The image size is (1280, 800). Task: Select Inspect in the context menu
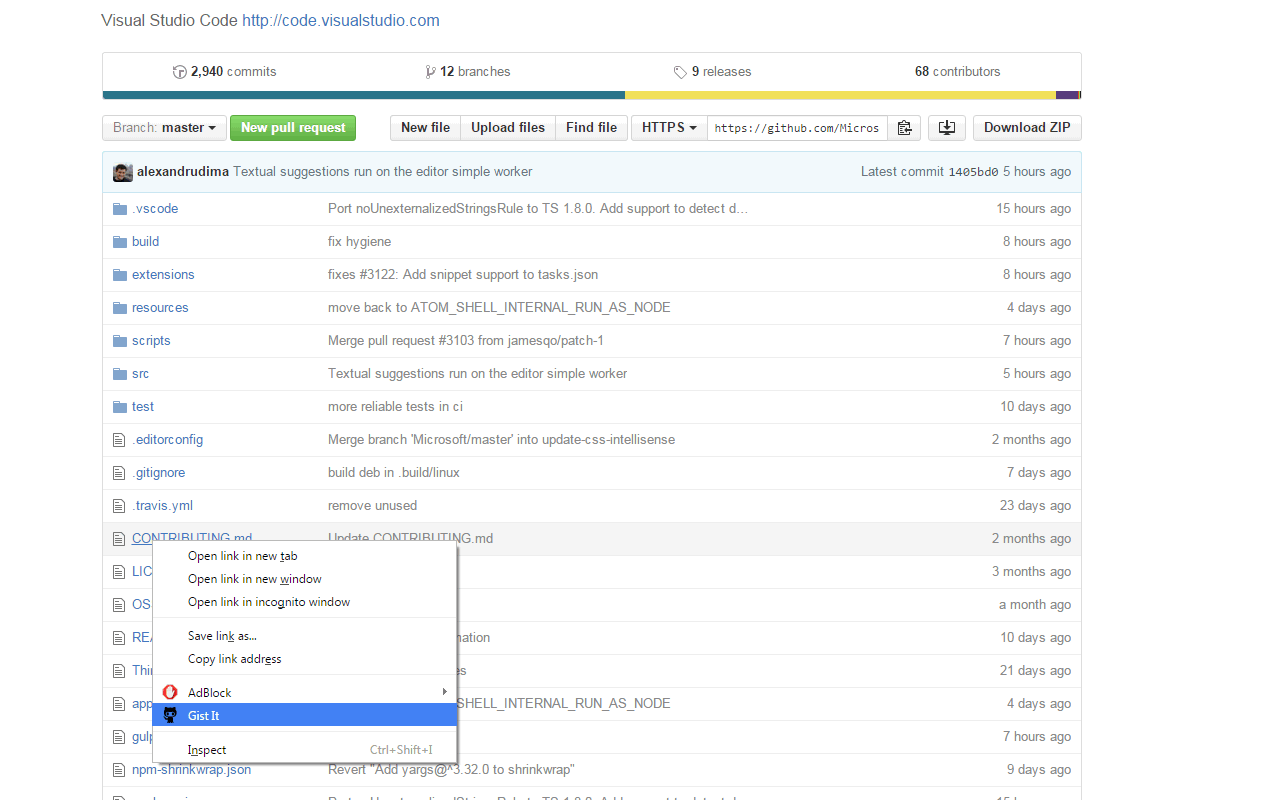pos(304,750)
